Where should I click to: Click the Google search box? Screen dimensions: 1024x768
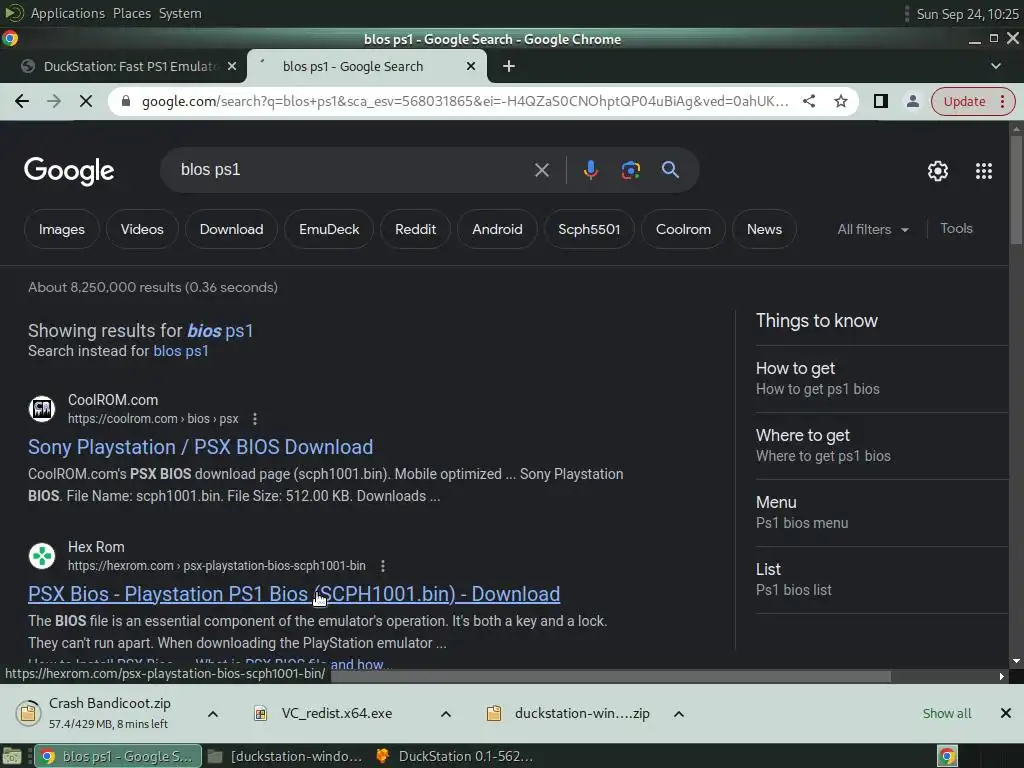pyautogui.click(x=353, y=170)
